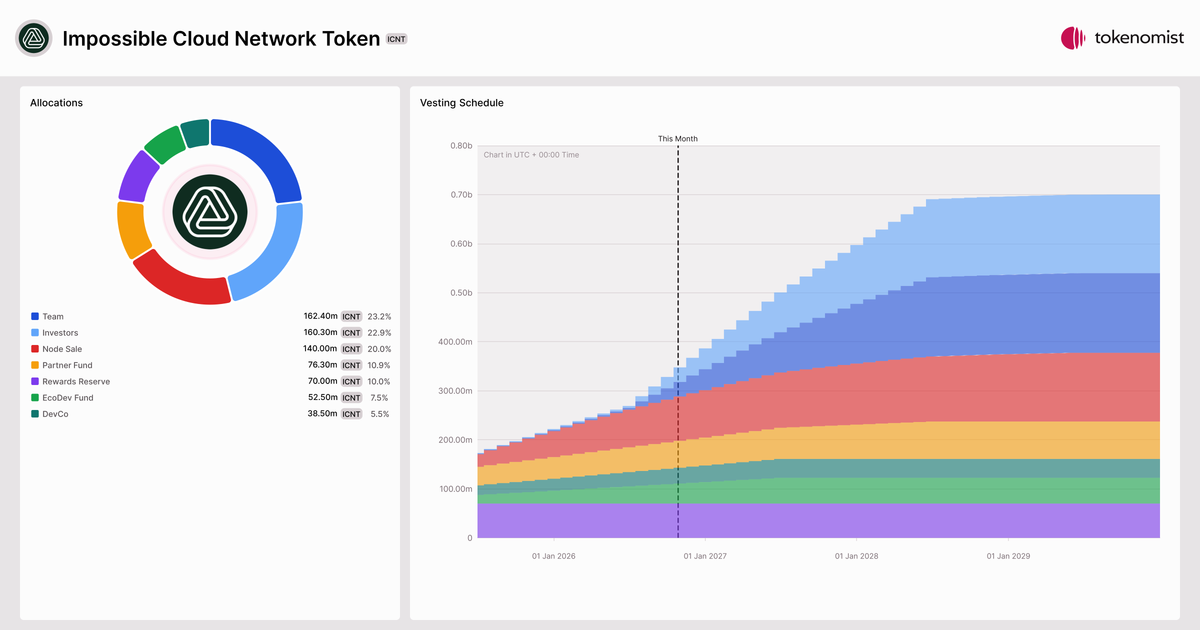
Task: Click the 70.00m Rewards Reserve value
Action: 322,381
